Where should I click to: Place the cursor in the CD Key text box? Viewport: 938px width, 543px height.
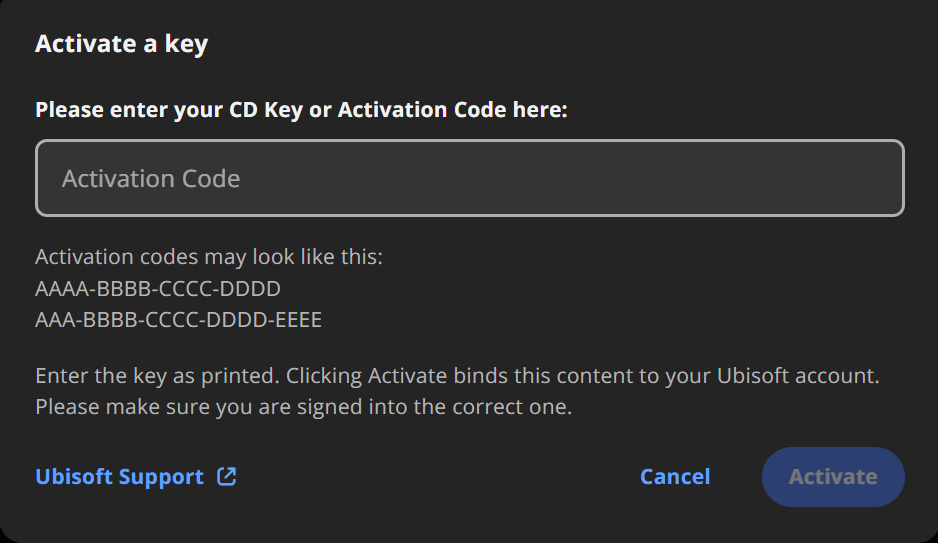pos(470,178)
